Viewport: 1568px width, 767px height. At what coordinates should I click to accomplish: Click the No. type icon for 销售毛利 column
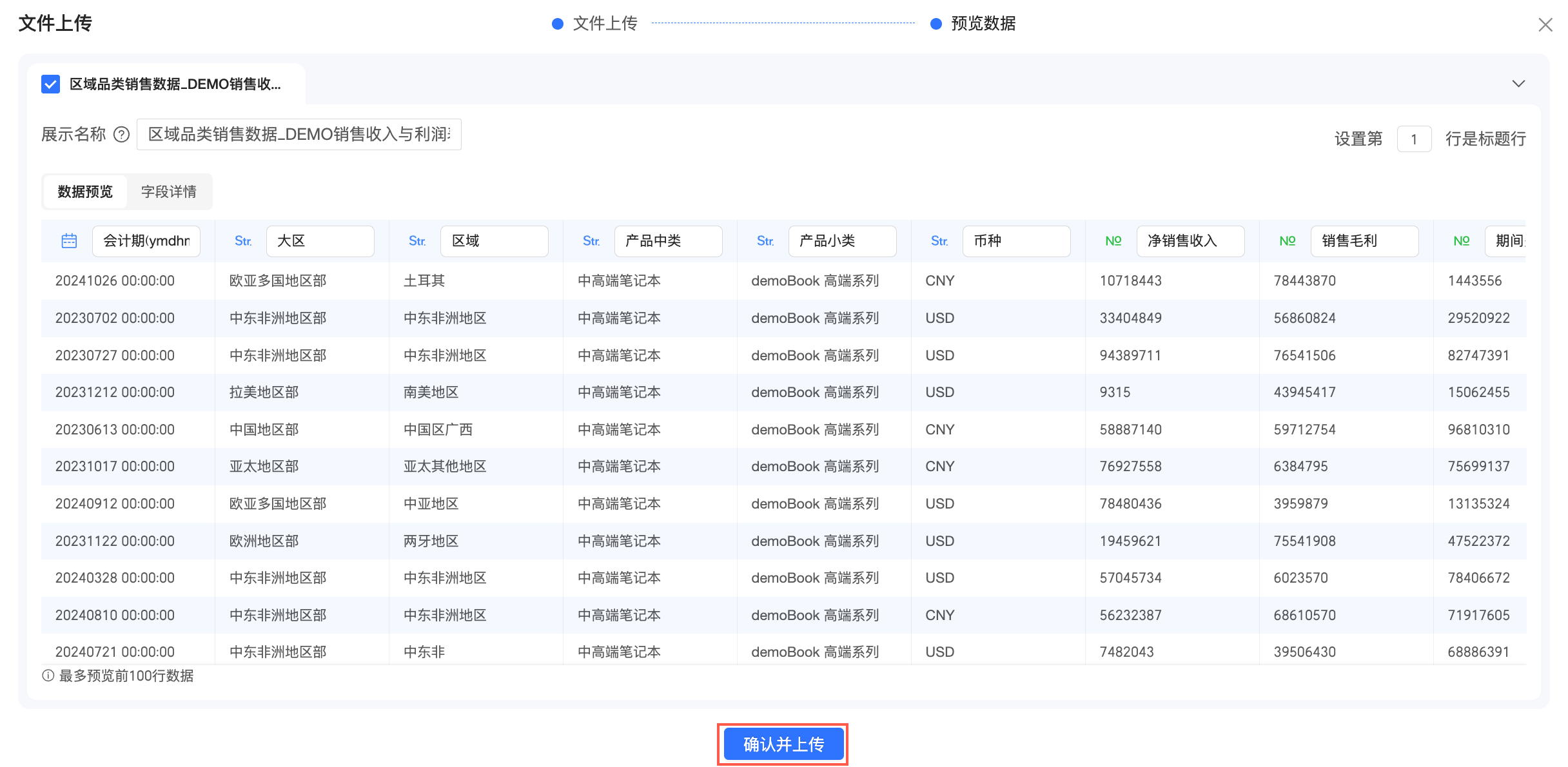pyautogui.click(x=1288, y=241)
